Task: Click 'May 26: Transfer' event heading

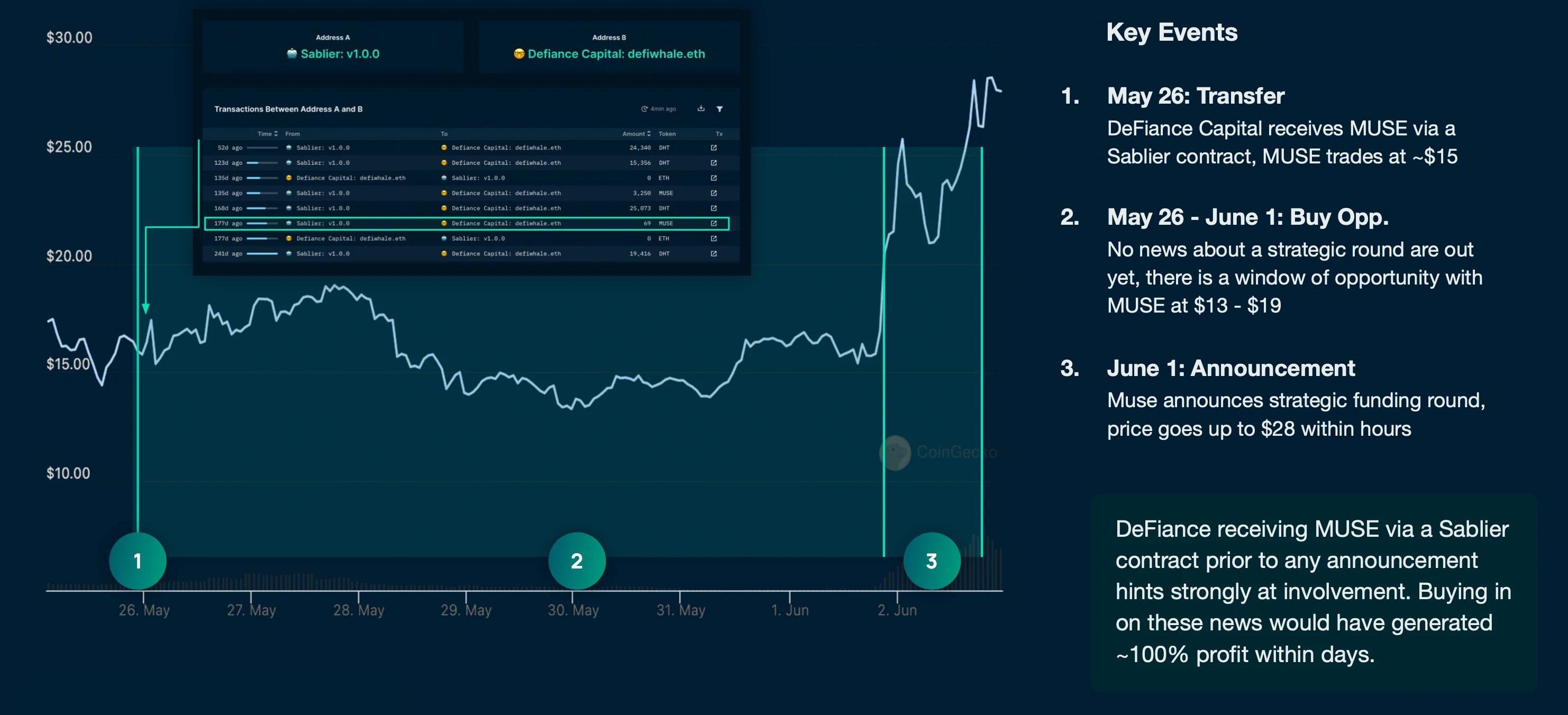Action: pyautogui.click(x=1196, y=96)
